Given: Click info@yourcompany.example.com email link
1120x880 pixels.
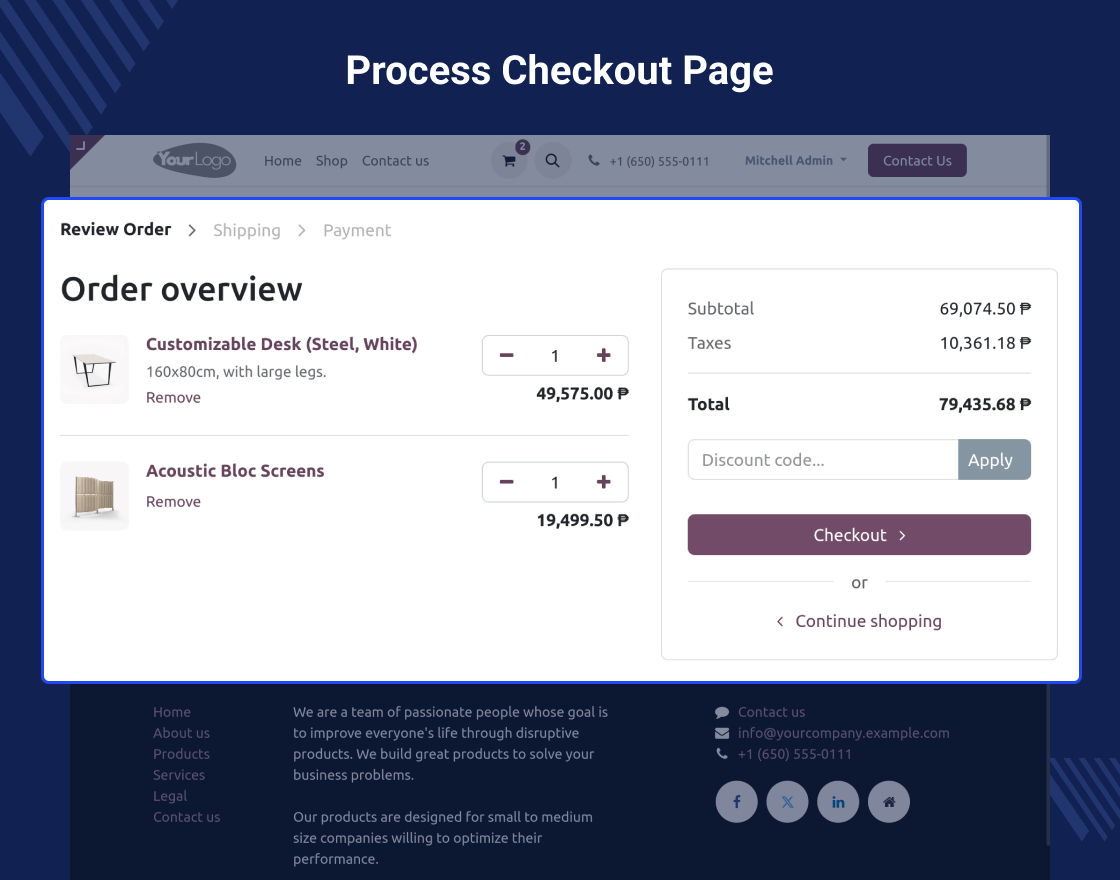Looking at the screenshot, I should point(844,733).
